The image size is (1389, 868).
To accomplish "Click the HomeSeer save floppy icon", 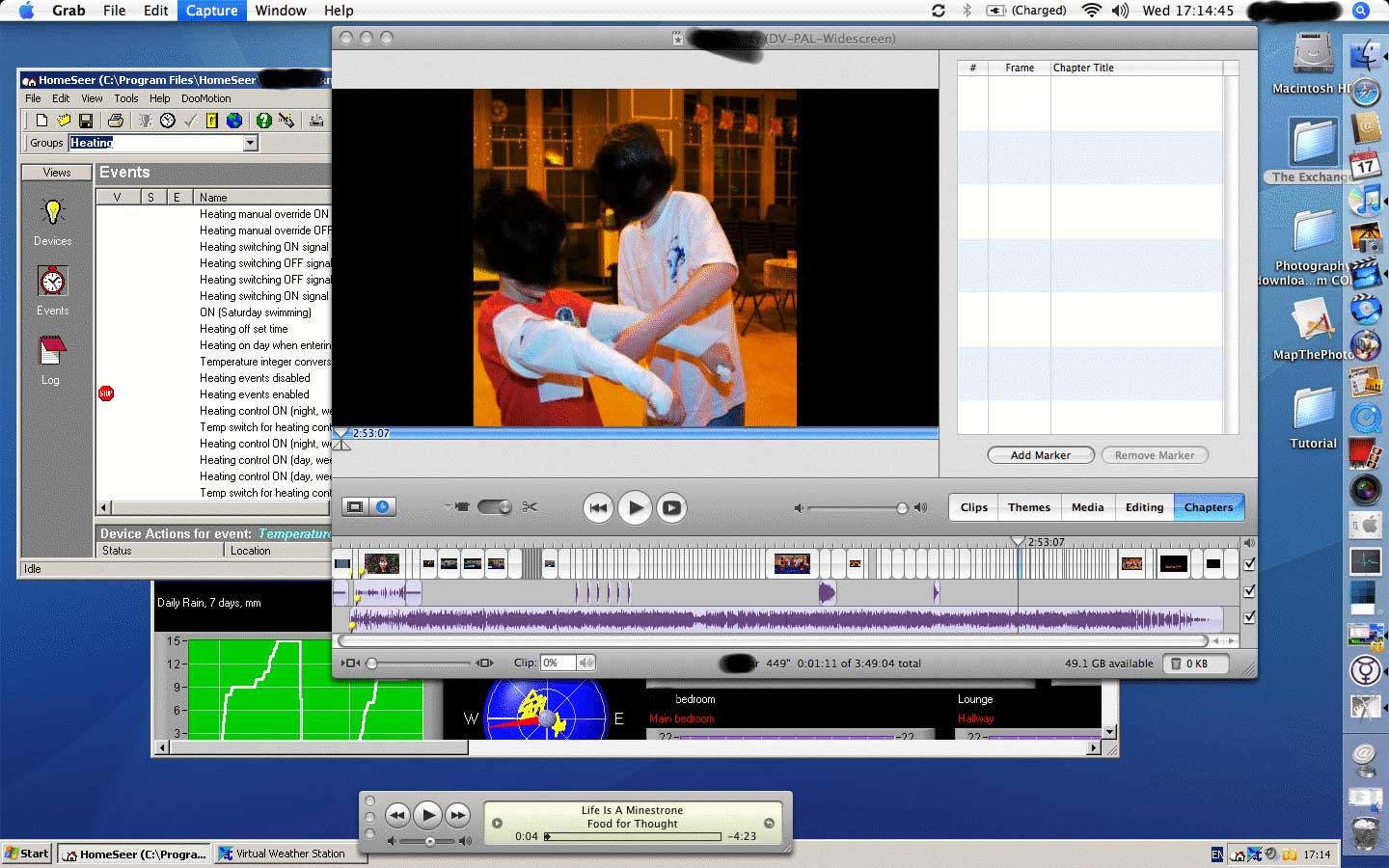I will click(x=86, y=121).
